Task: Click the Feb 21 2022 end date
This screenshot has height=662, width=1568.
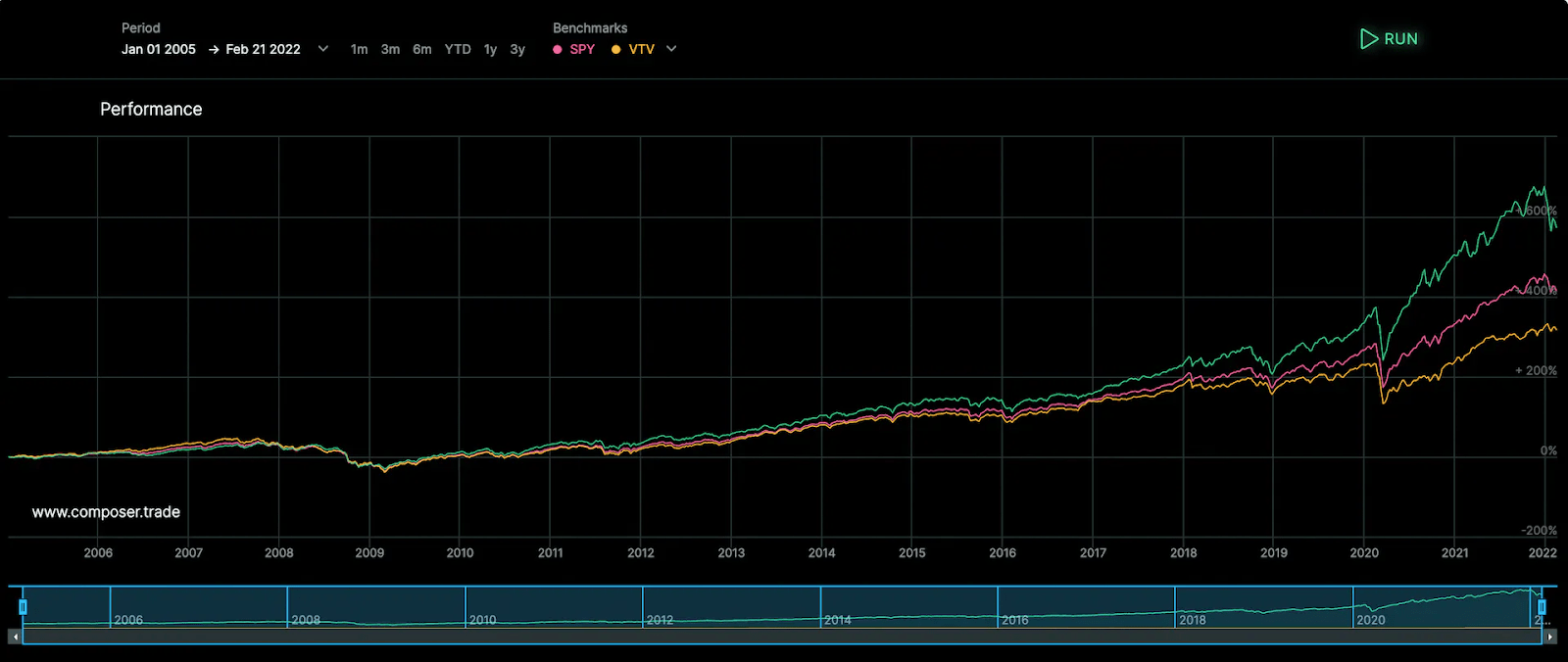Action: 263,50
